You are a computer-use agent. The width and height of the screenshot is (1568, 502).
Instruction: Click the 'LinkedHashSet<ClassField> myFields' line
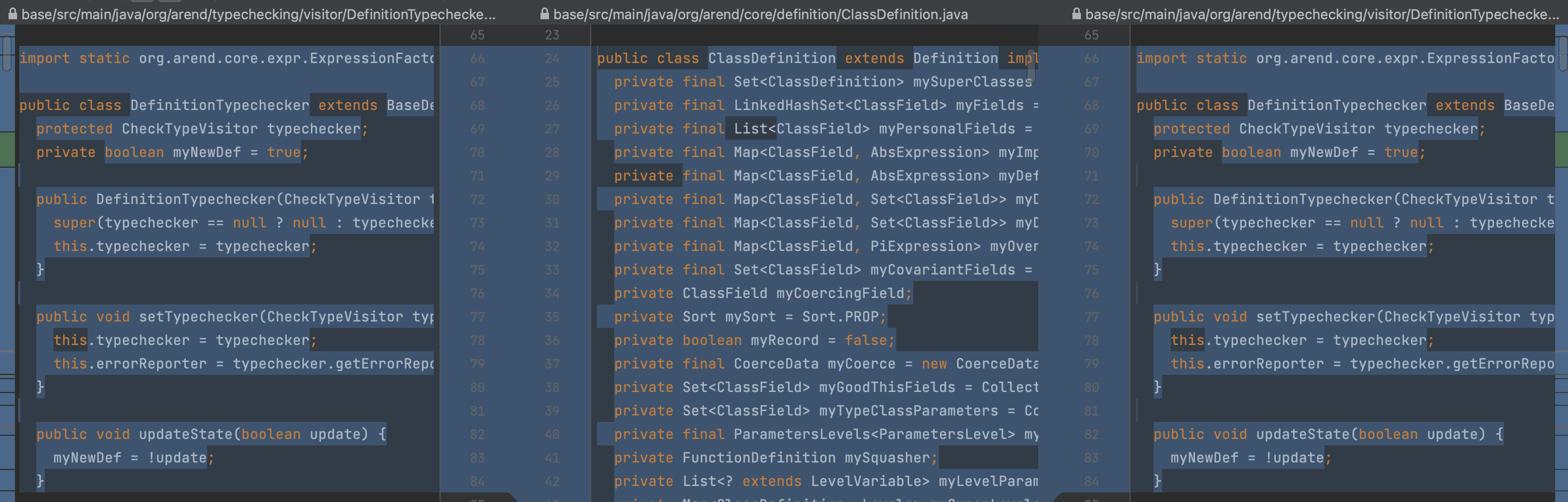826,105
